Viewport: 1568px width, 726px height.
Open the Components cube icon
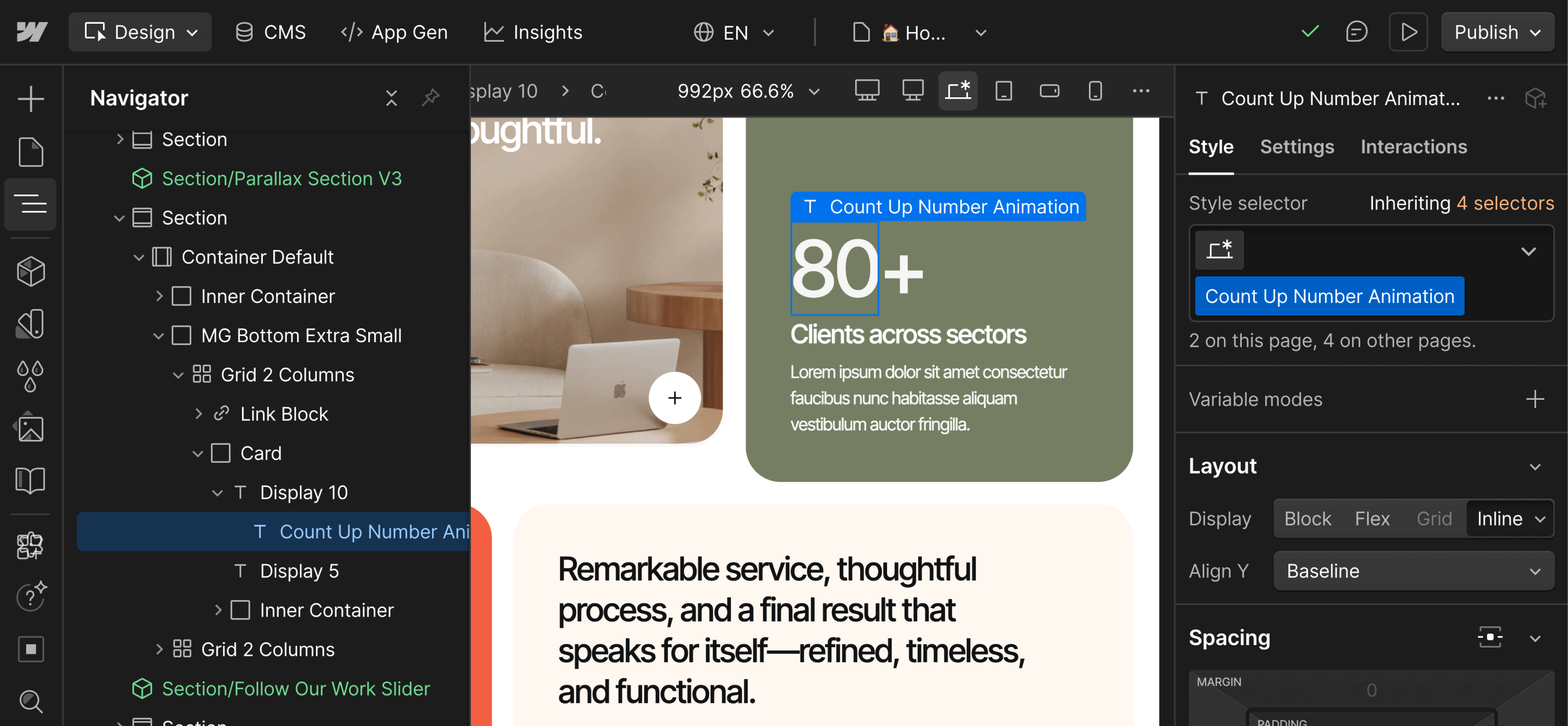coord(30,272)
